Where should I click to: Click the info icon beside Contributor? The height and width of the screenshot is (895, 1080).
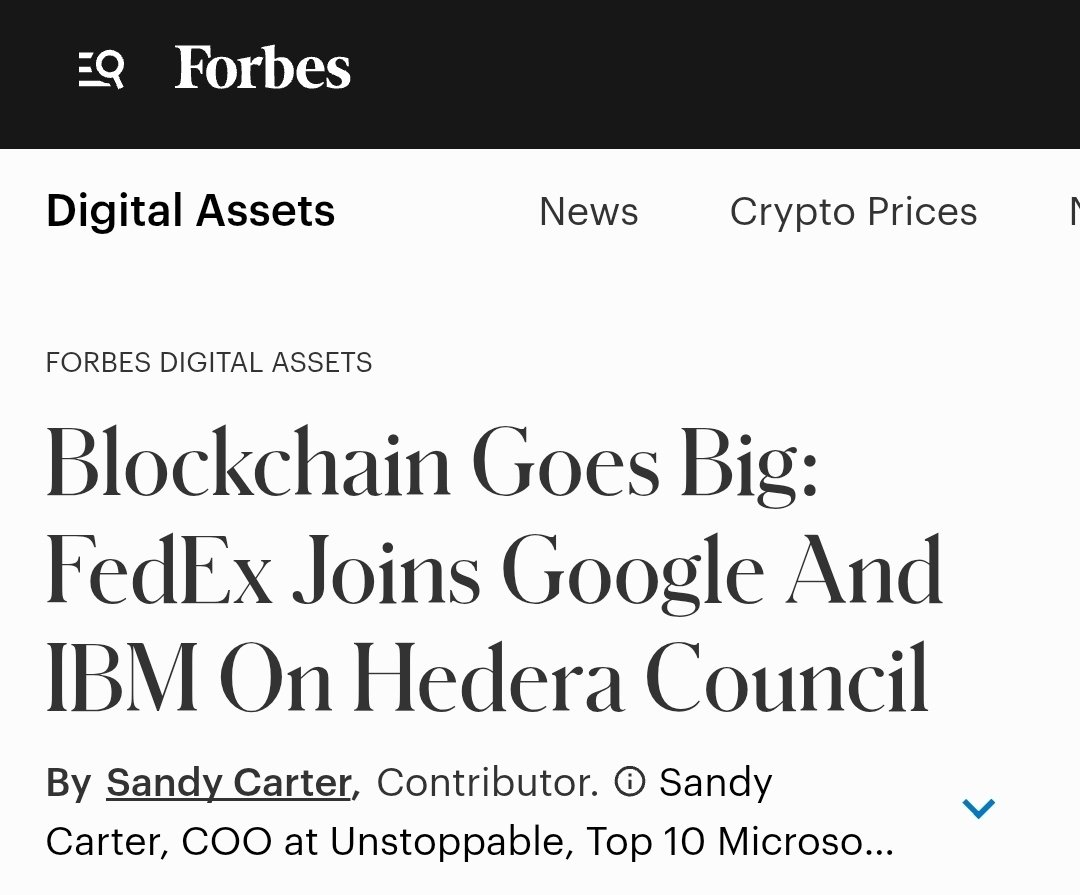point(630,781)
